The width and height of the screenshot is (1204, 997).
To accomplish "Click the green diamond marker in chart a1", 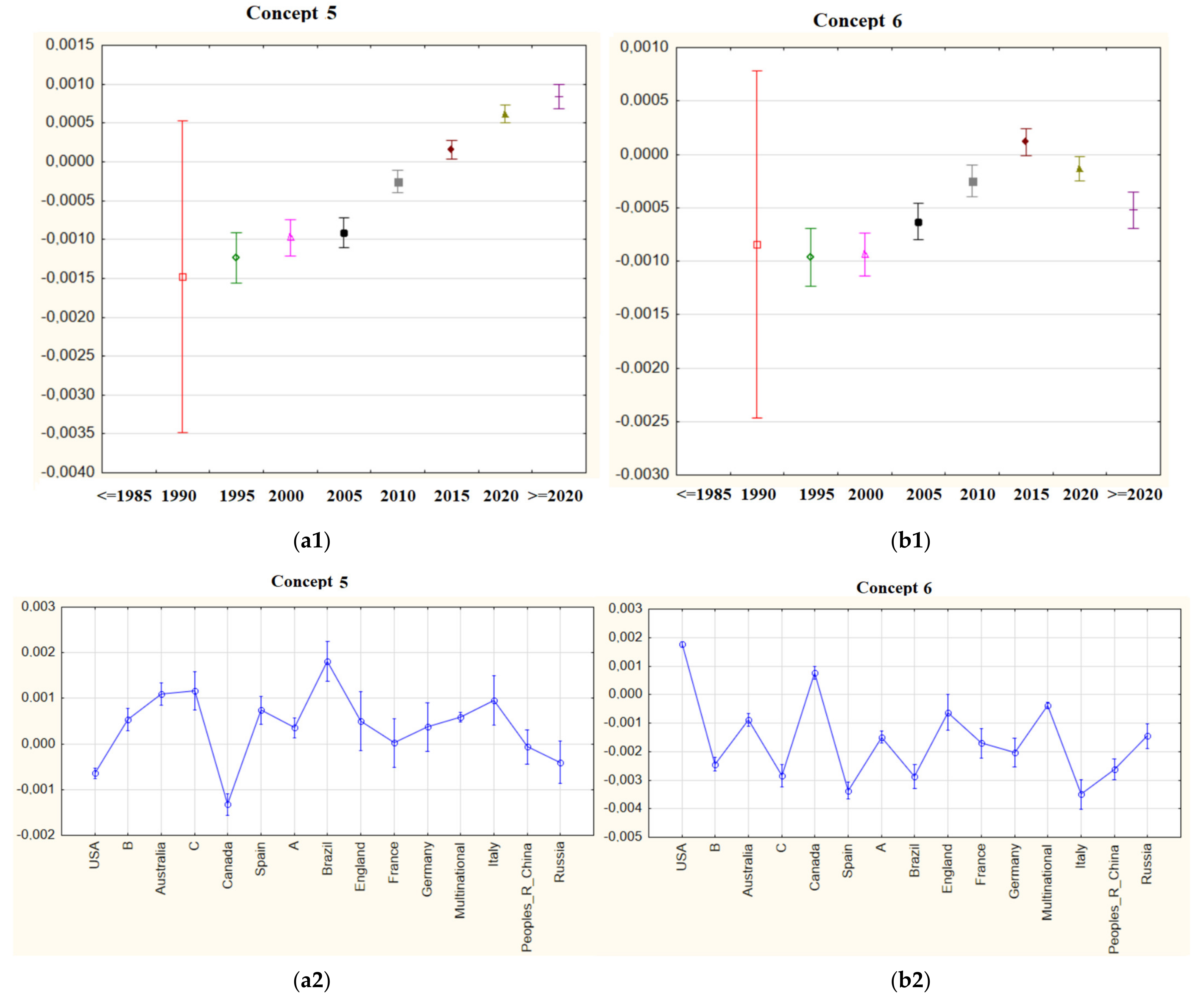I will [x=236, y=257].
